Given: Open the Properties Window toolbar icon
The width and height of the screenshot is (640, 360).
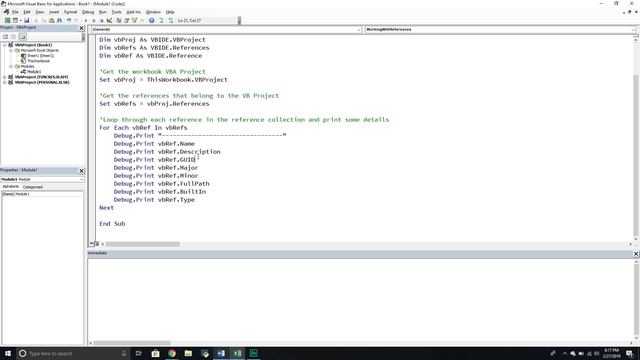Looking at the screenshot, I should point(127,20).
